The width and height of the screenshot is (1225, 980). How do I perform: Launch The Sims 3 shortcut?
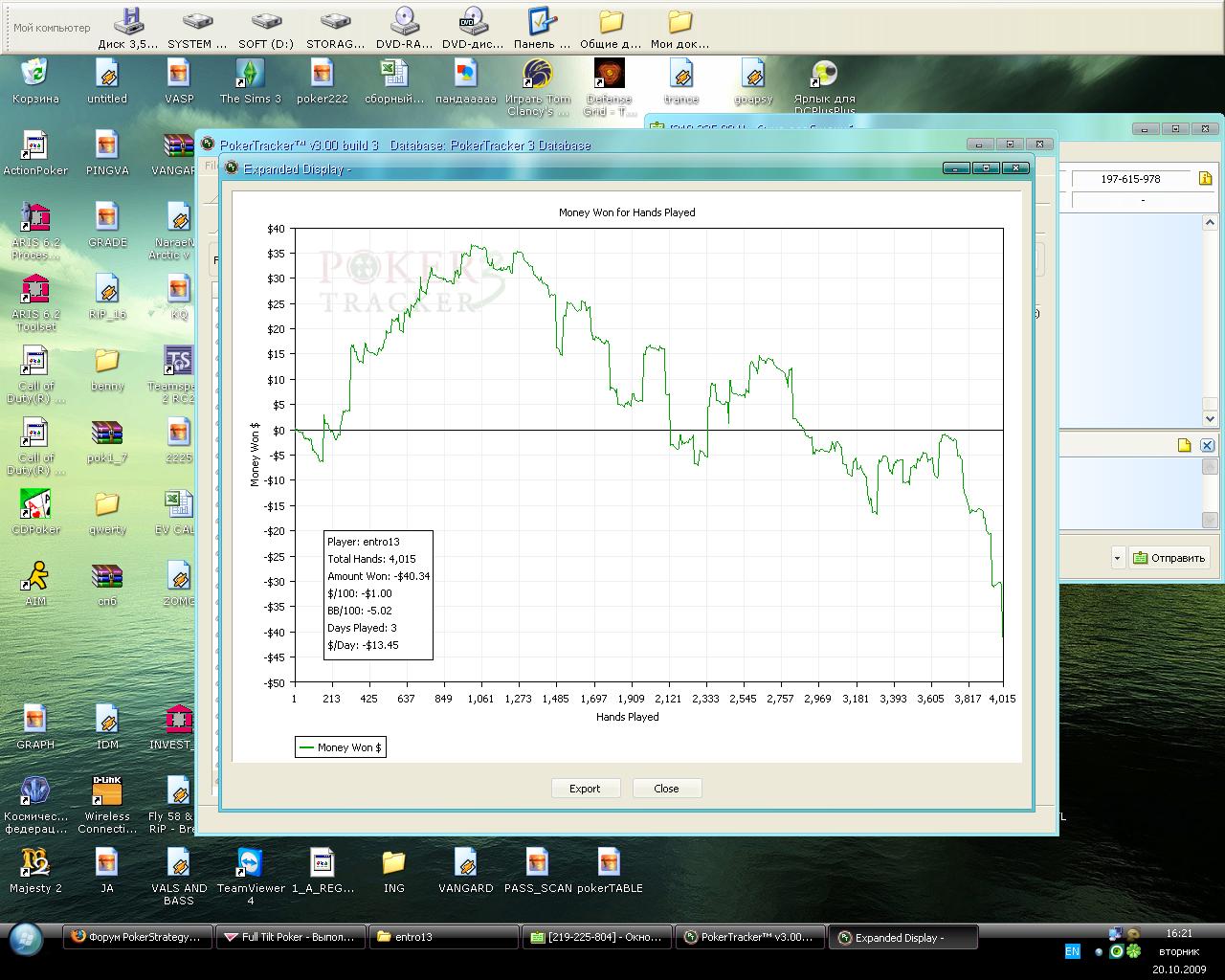coord(251,81)
